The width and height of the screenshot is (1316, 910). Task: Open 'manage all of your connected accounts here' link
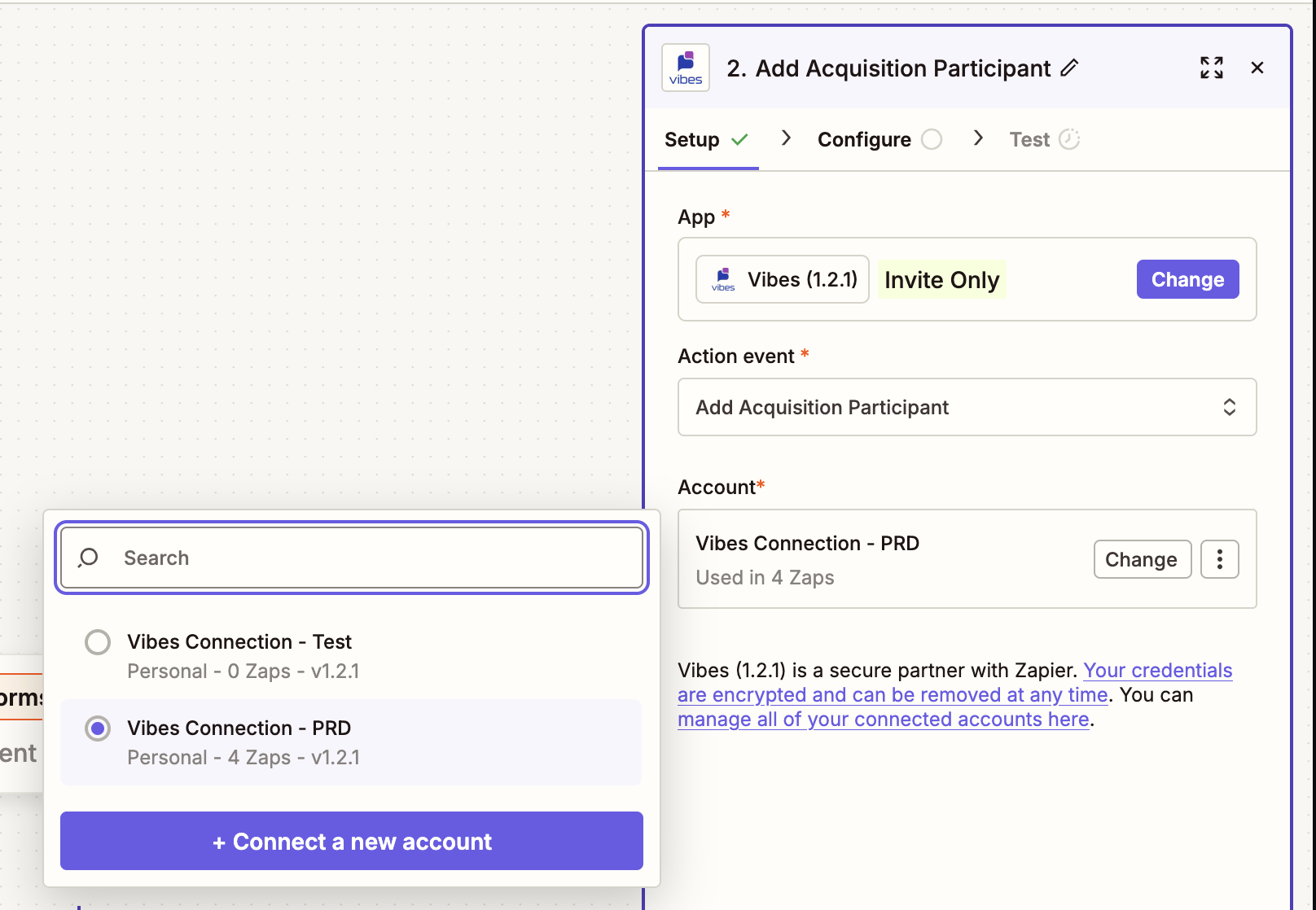point(884,720)
